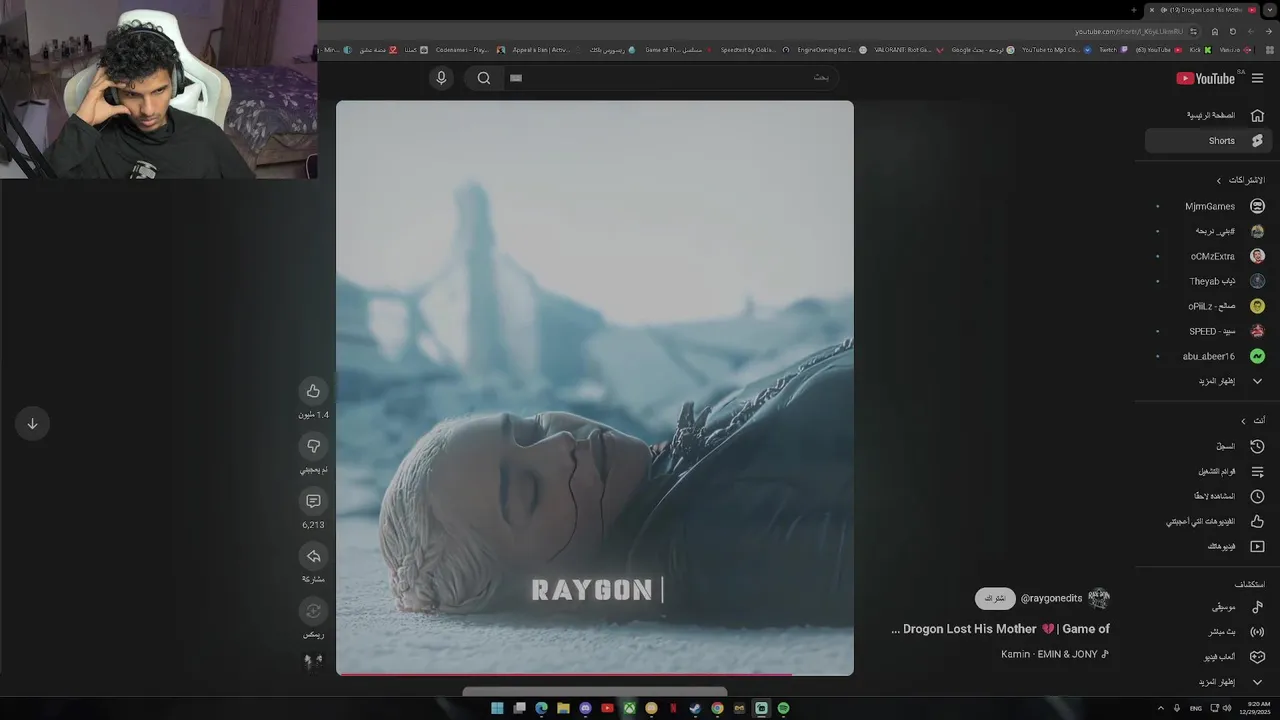Seek on the red video progress bar

595,674
